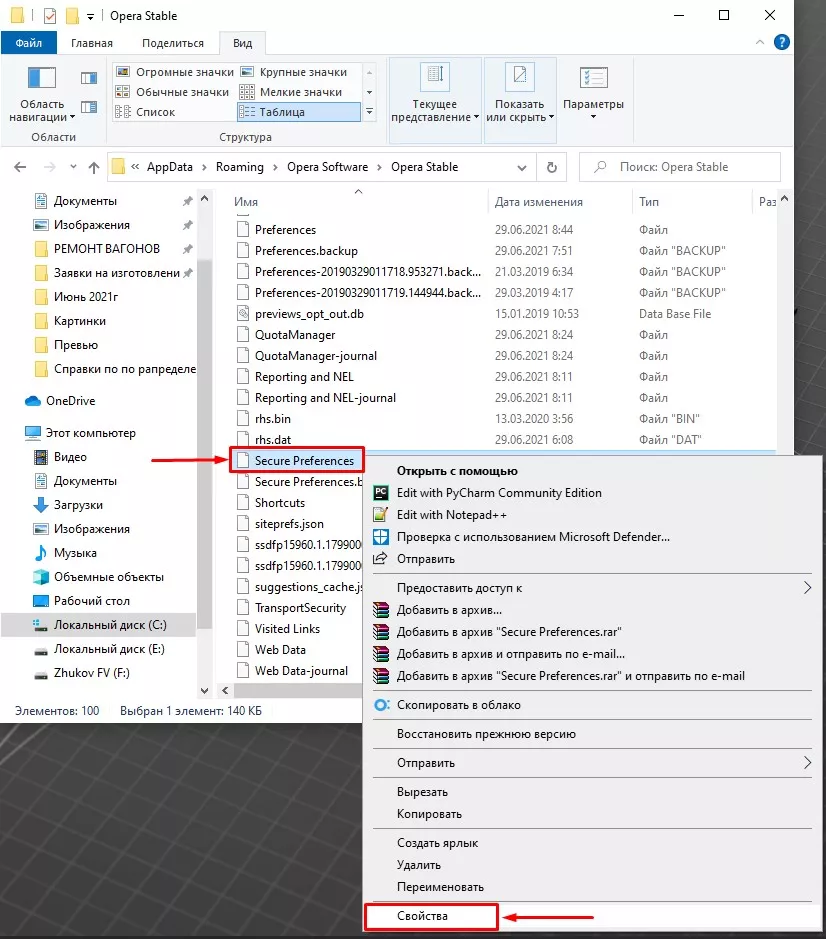The height and width of the screenshot is (939, 826).
Task: Open Options (Параметры) button
Action: tap(593, 94)
